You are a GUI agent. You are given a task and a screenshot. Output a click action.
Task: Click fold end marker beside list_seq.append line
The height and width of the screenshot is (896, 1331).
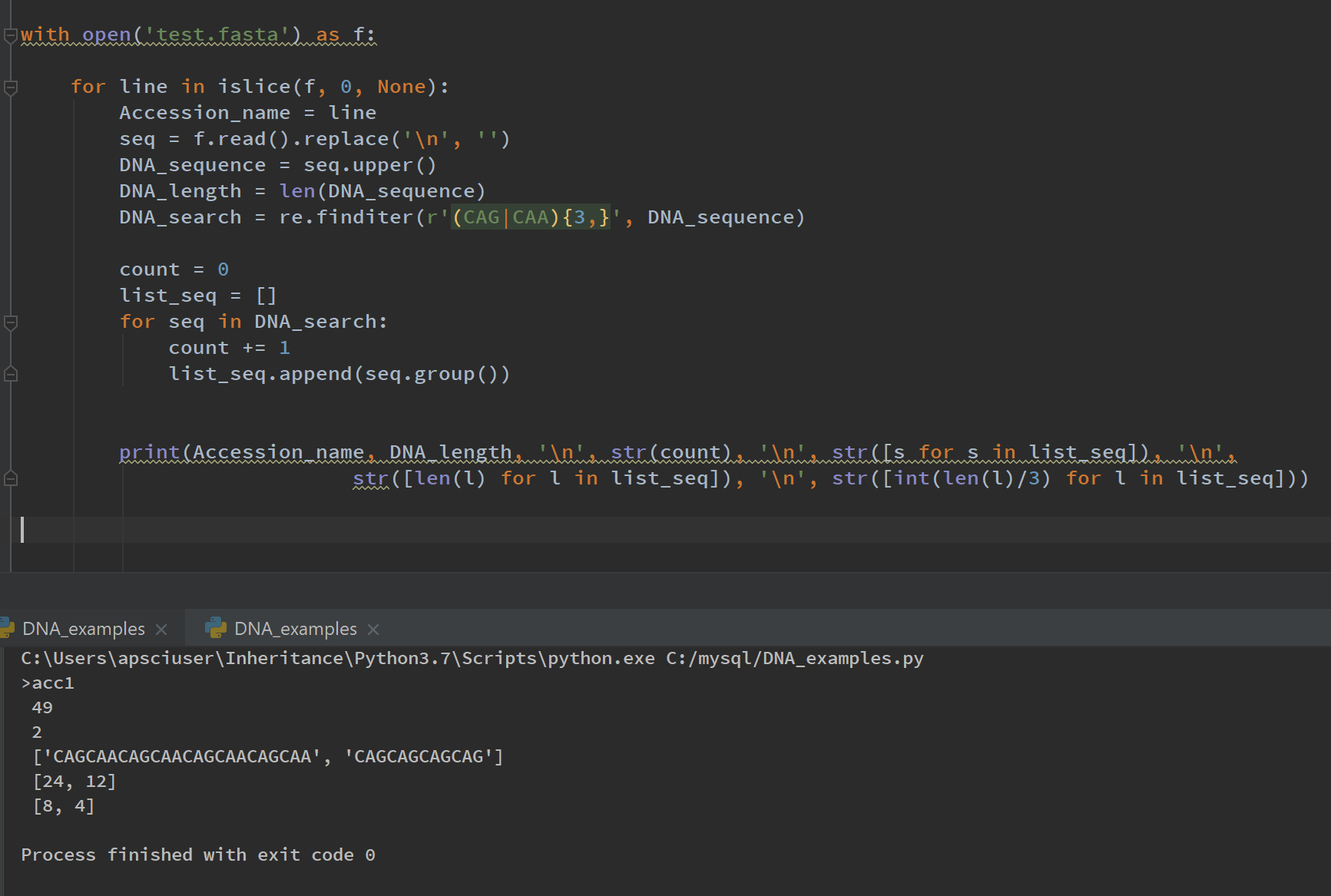pyautogui.click(x=11, y=375)
